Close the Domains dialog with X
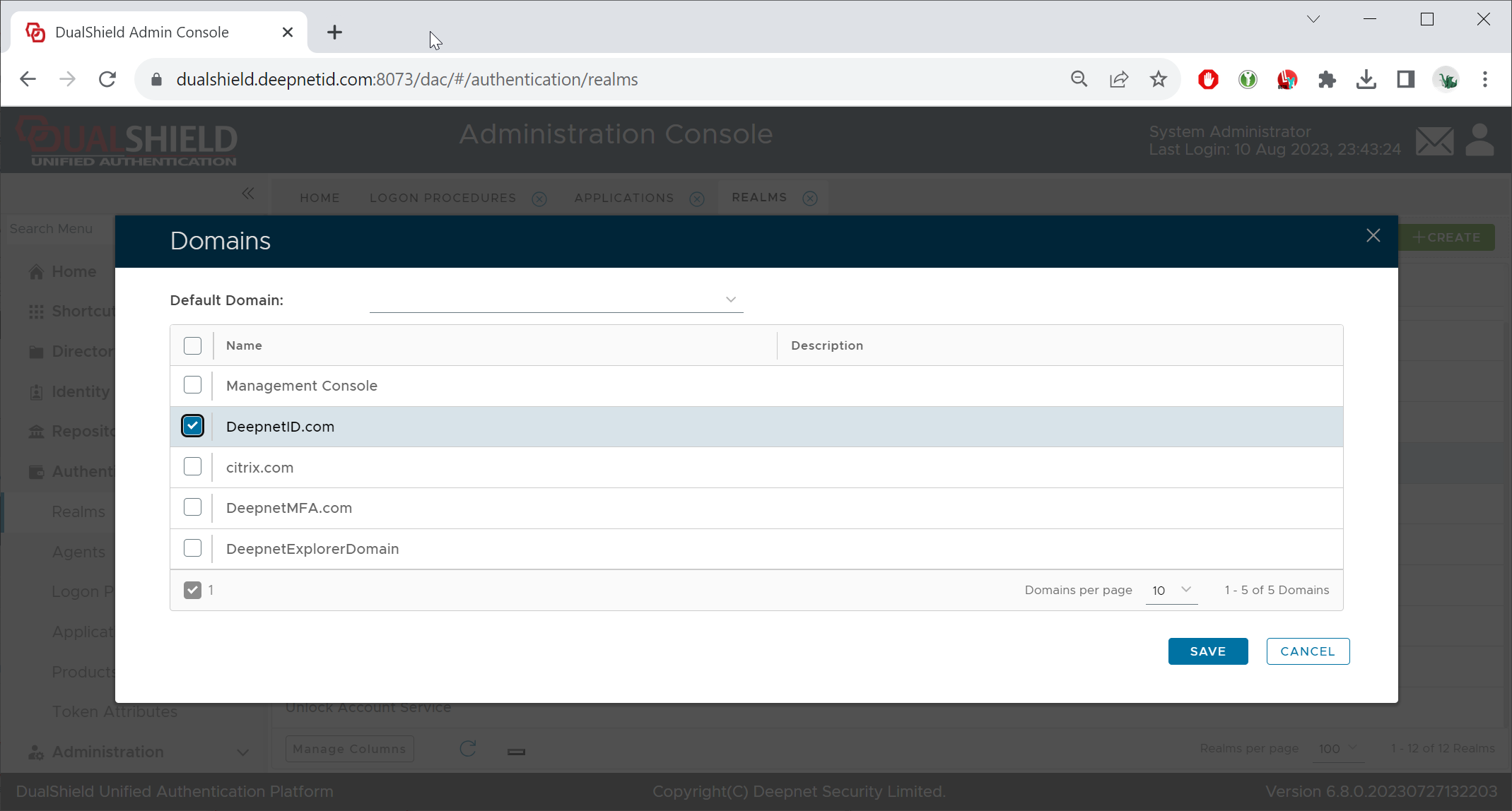Viewport: 1512px width, 811px height. click(1373, 236)
